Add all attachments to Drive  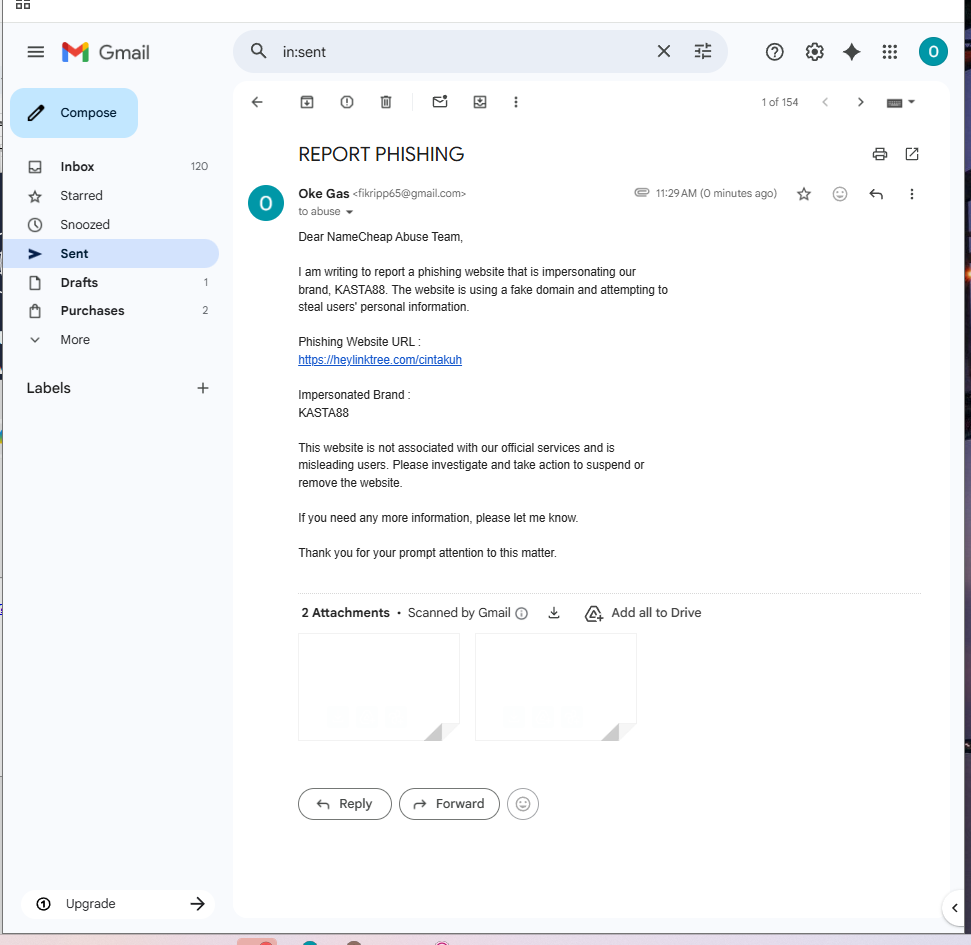(643, 613)
